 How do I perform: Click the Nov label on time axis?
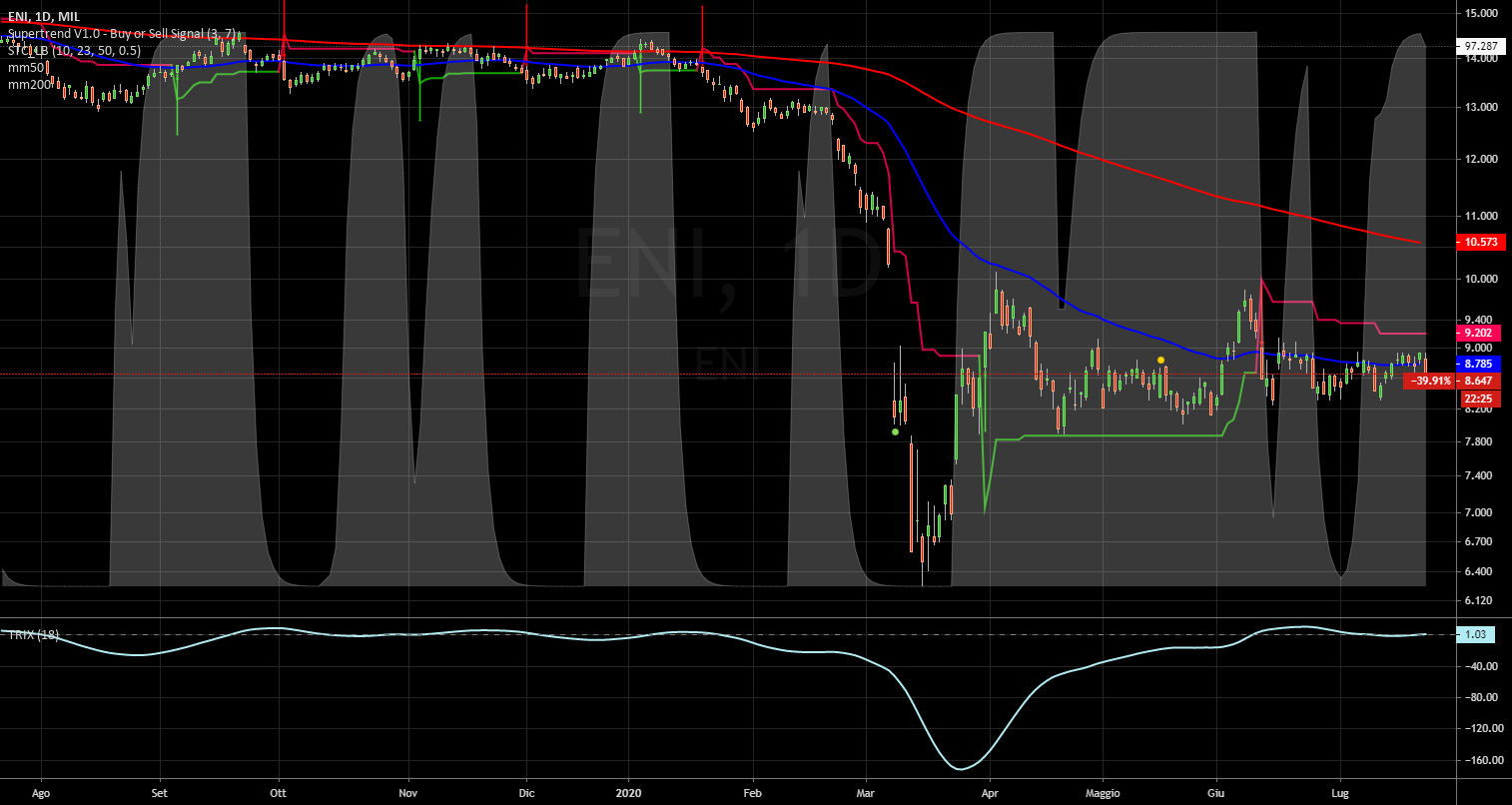tap(407, 794)
